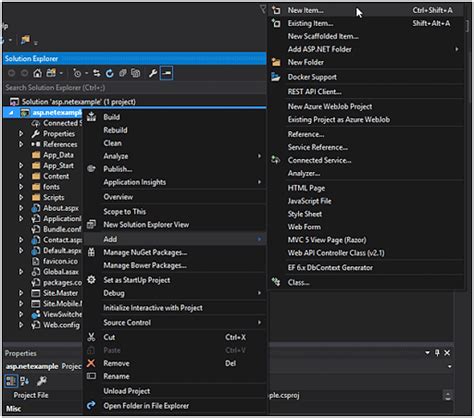Select the About.aspx file
Viewport: 474px width, 418px height.
click(x=61, y=208)
